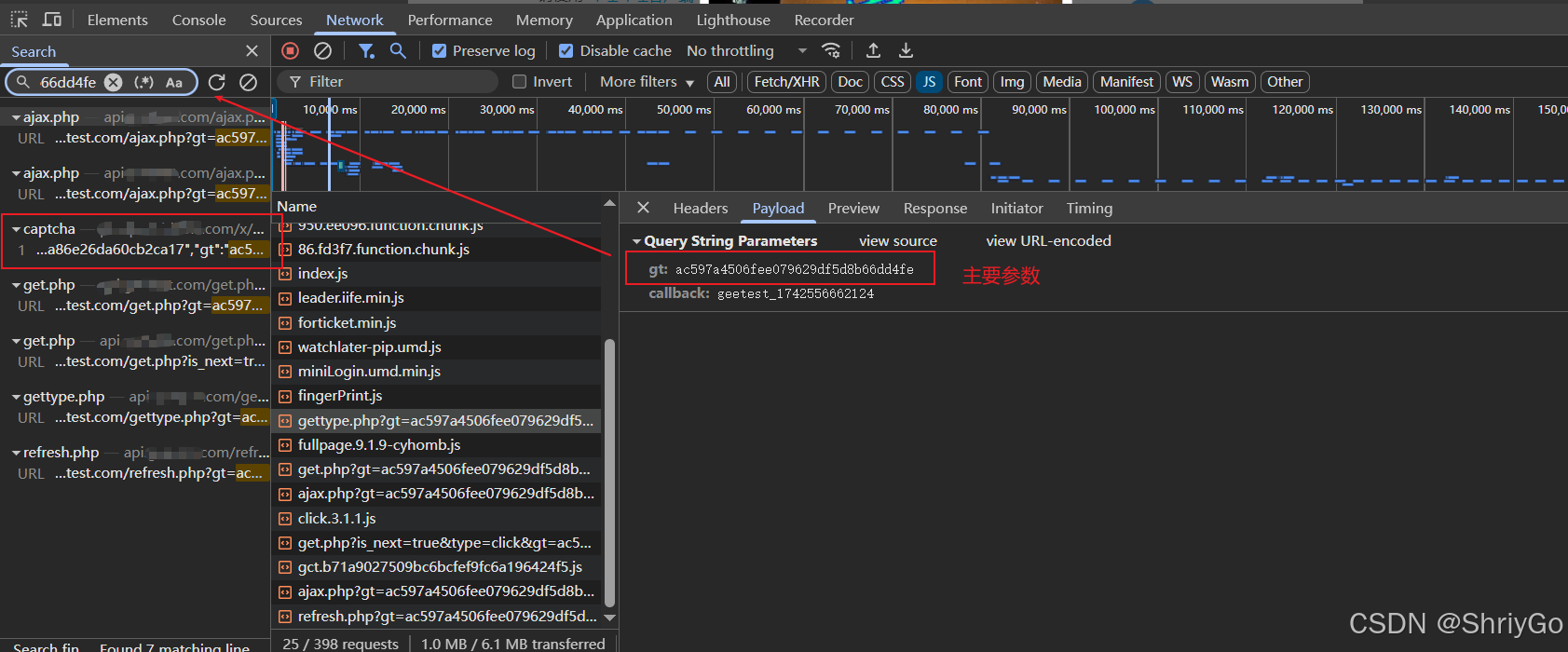Sort requests via Name column arrow
1568x652 pixels.
[609, 203]
